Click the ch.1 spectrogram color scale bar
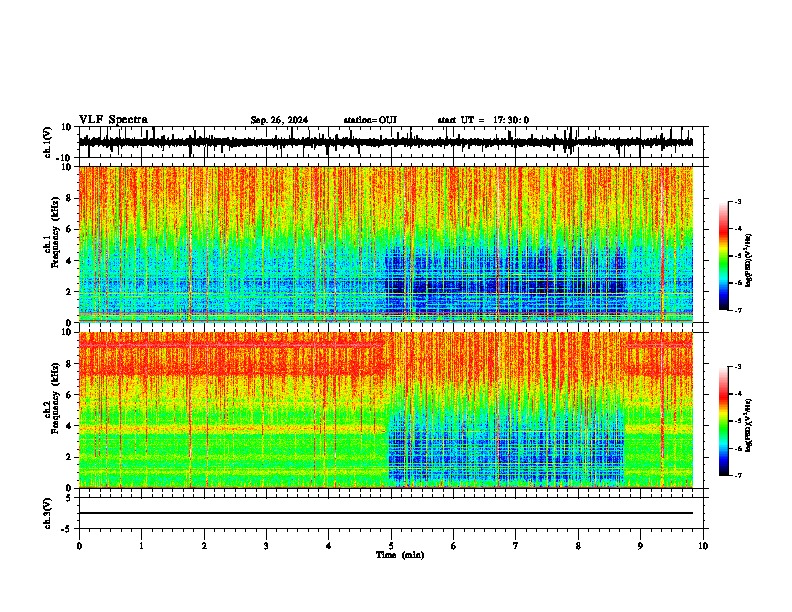The width and height of the screenshot is (792, 612). (723, 256)
